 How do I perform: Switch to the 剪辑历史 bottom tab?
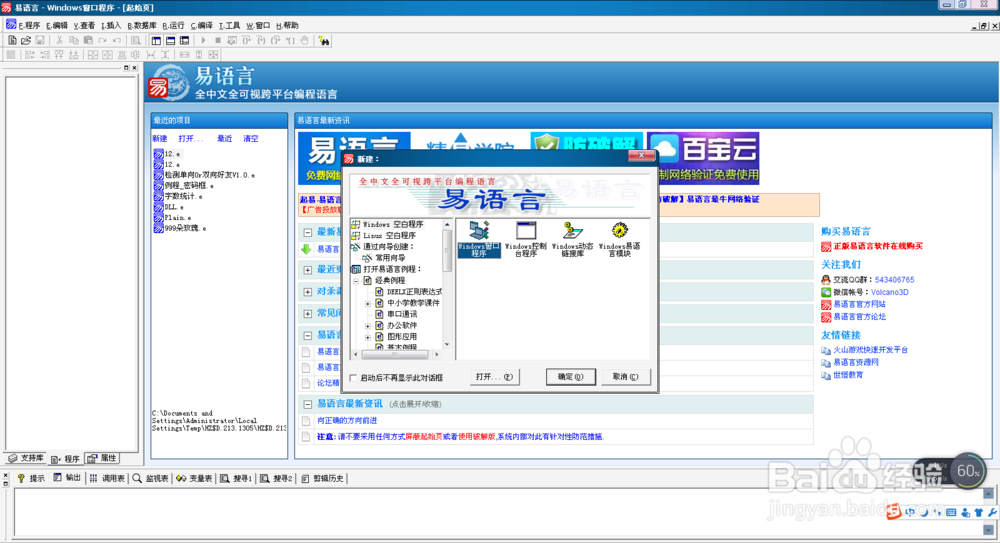323,478
